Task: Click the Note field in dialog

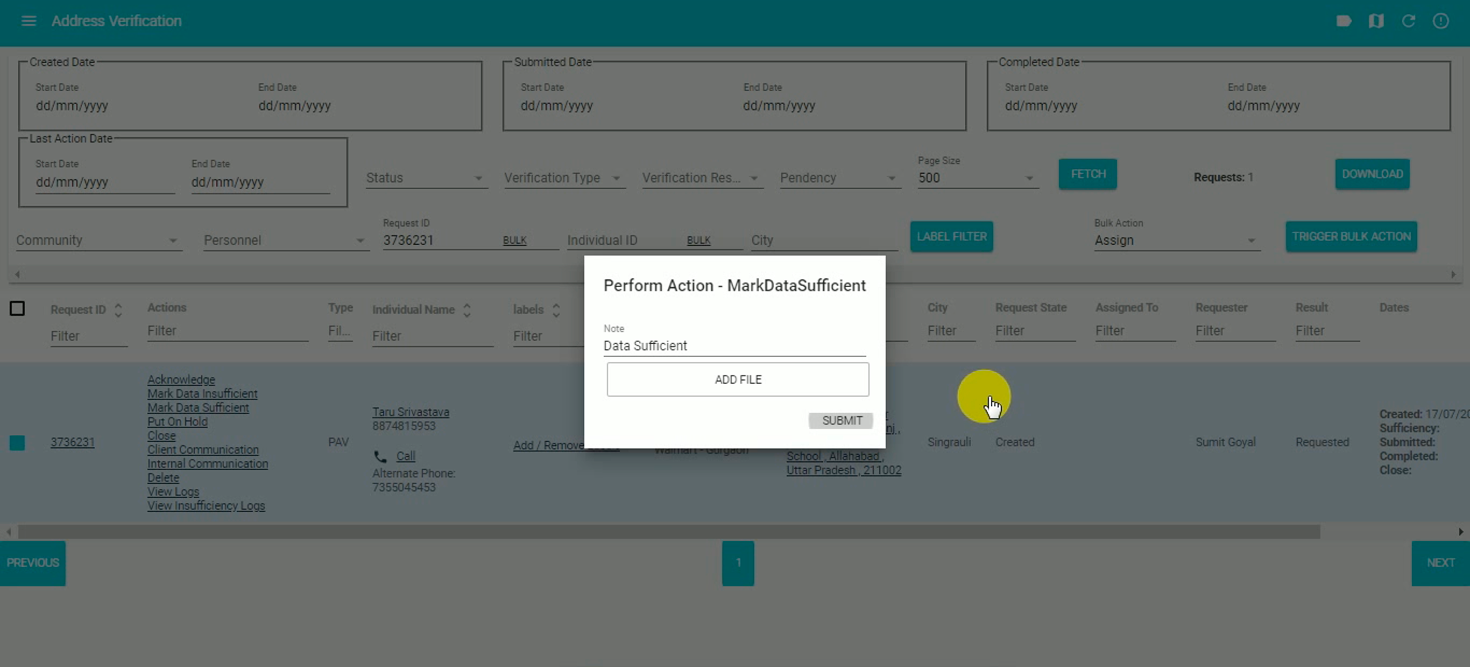Action: point(734,346)
